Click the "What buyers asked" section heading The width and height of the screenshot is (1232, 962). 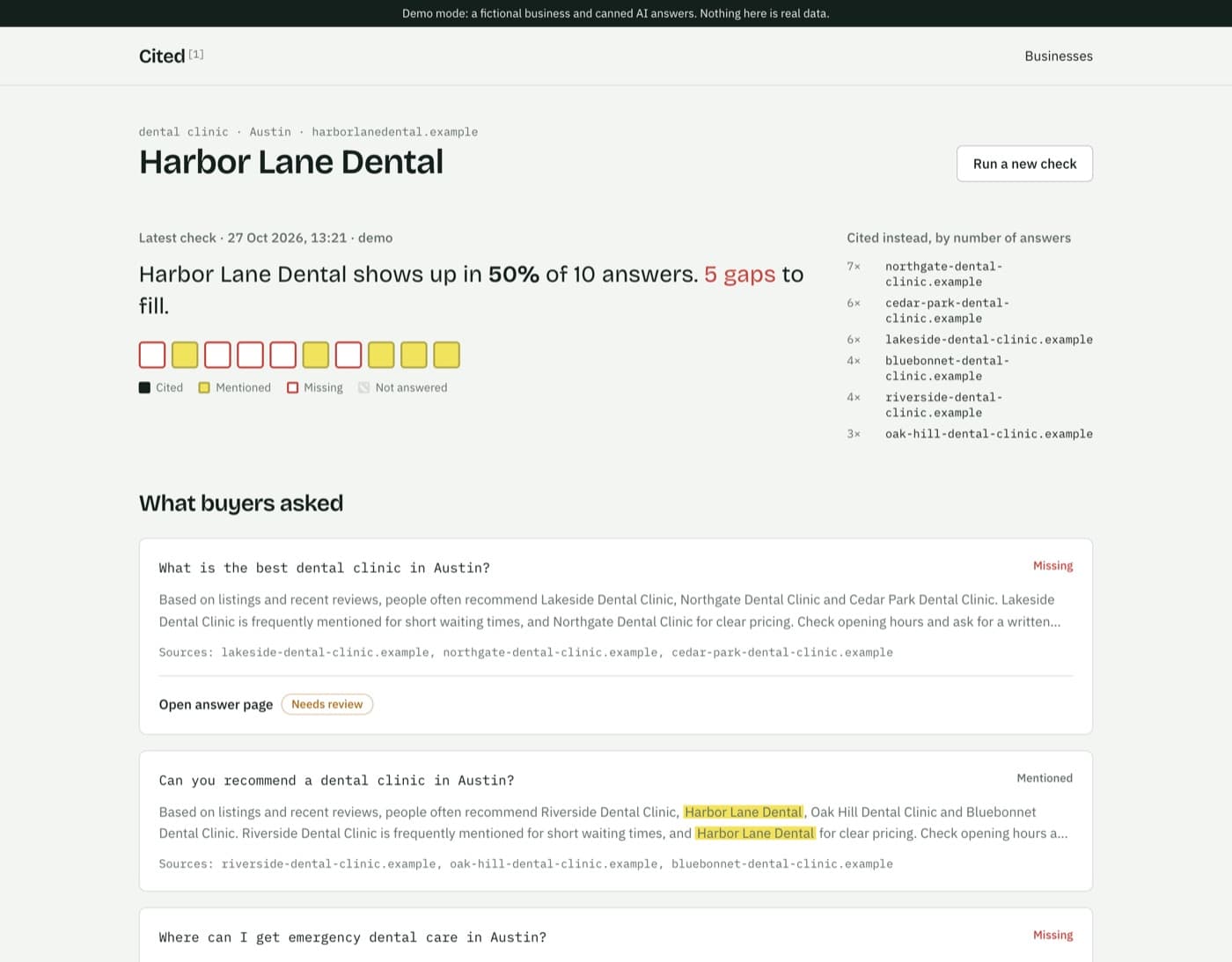pyautogui.click(x=241, y=503)
